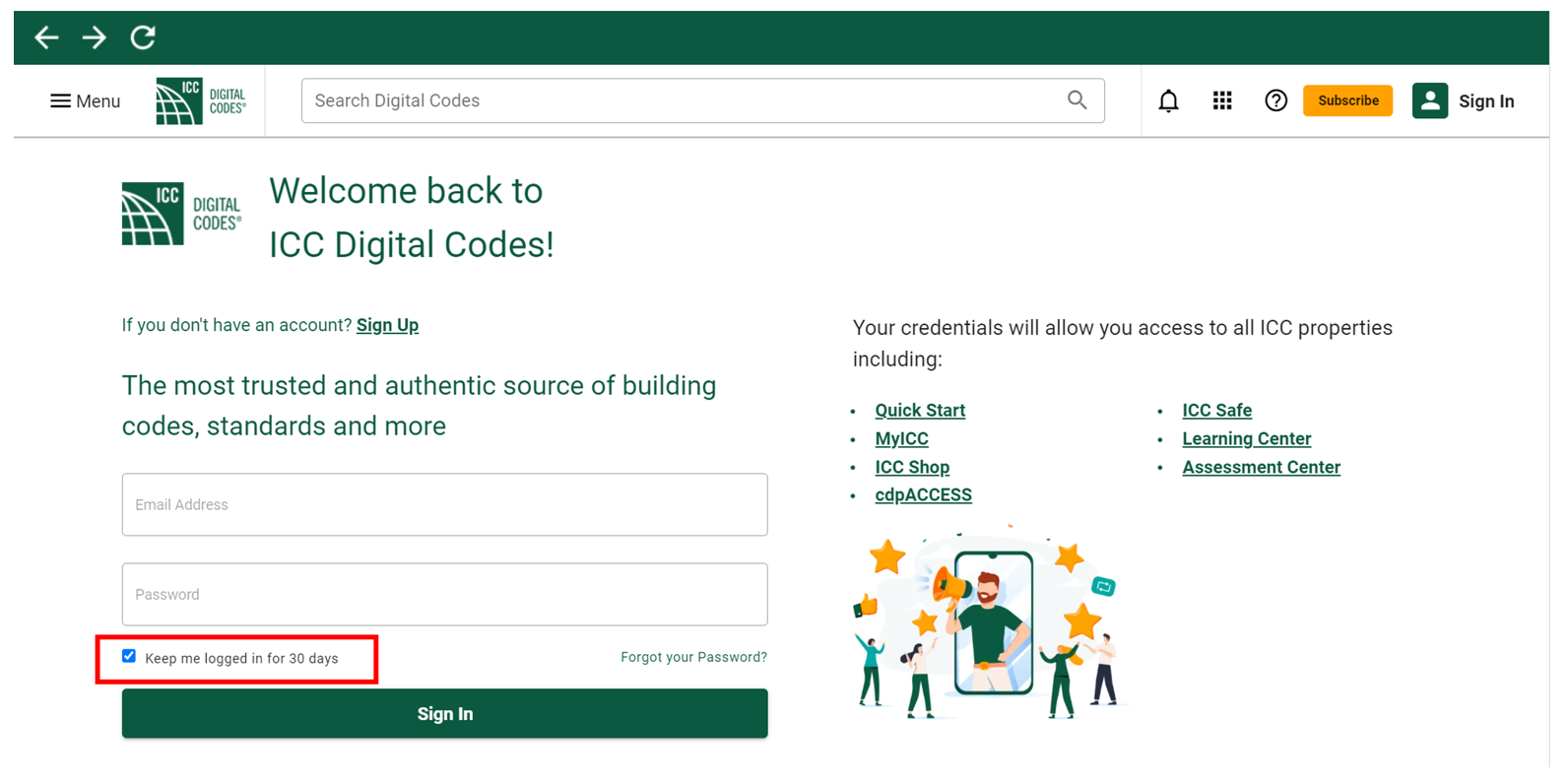Image resolution: width=1568 pixels, height=783 pixels.
Task: Open the apps grid icon
Action: pos(1222,100)
